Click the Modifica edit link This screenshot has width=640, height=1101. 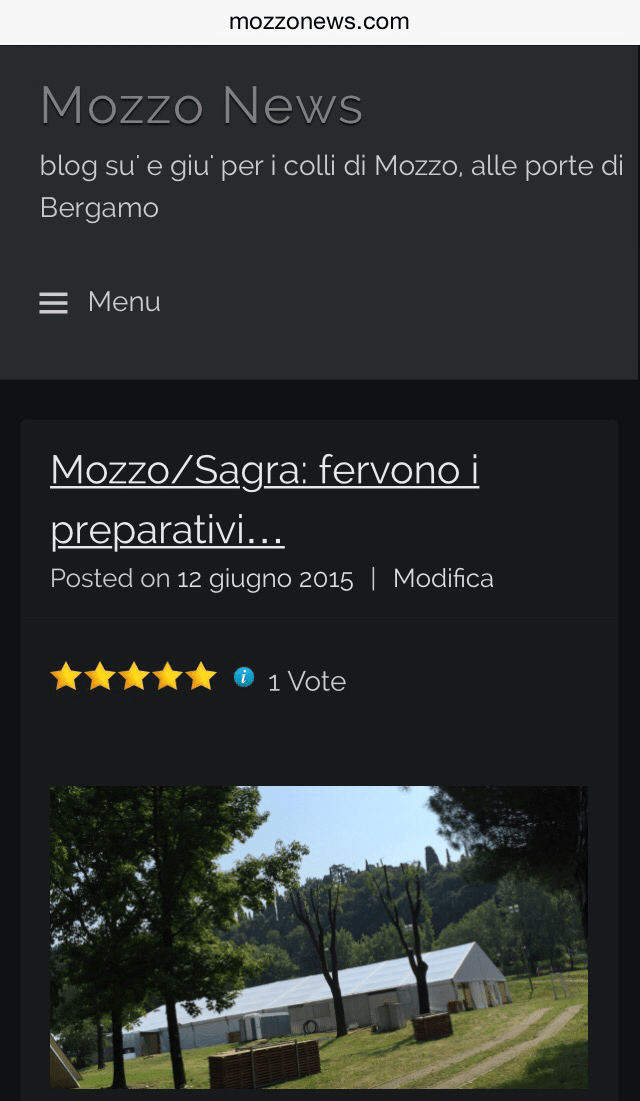coord(443,579)
